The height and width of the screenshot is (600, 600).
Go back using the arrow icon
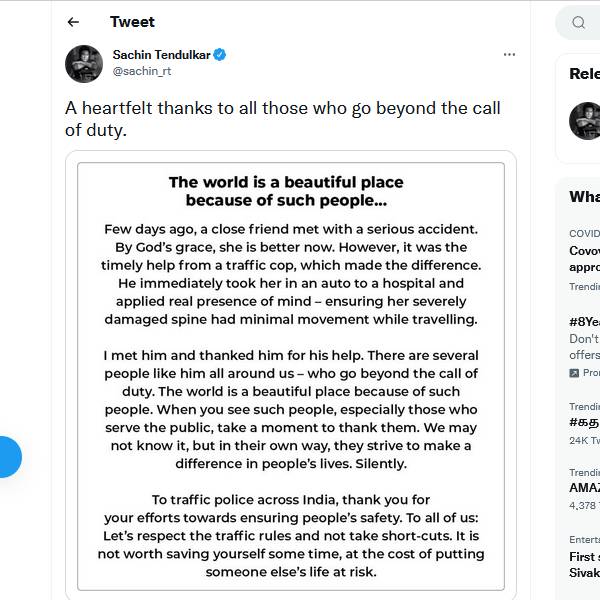pyautogui.click(x=73, y=22)
